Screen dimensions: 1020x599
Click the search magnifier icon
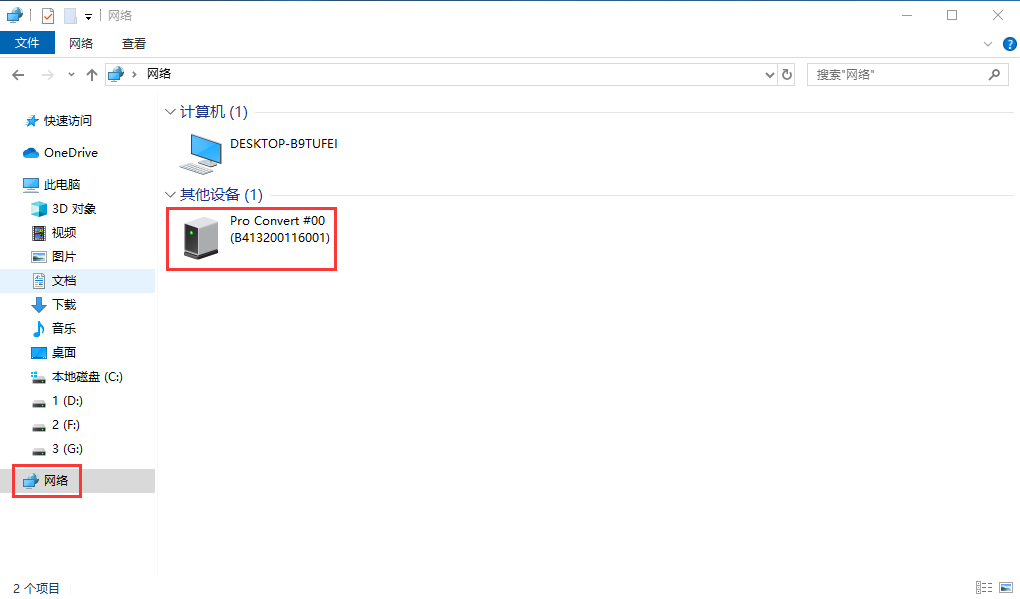(995, 74)
